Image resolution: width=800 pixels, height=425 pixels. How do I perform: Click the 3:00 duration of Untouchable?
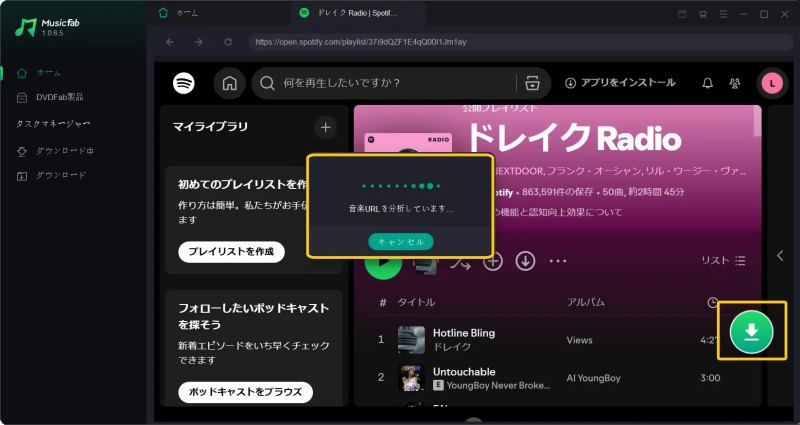tap(710, 378)
